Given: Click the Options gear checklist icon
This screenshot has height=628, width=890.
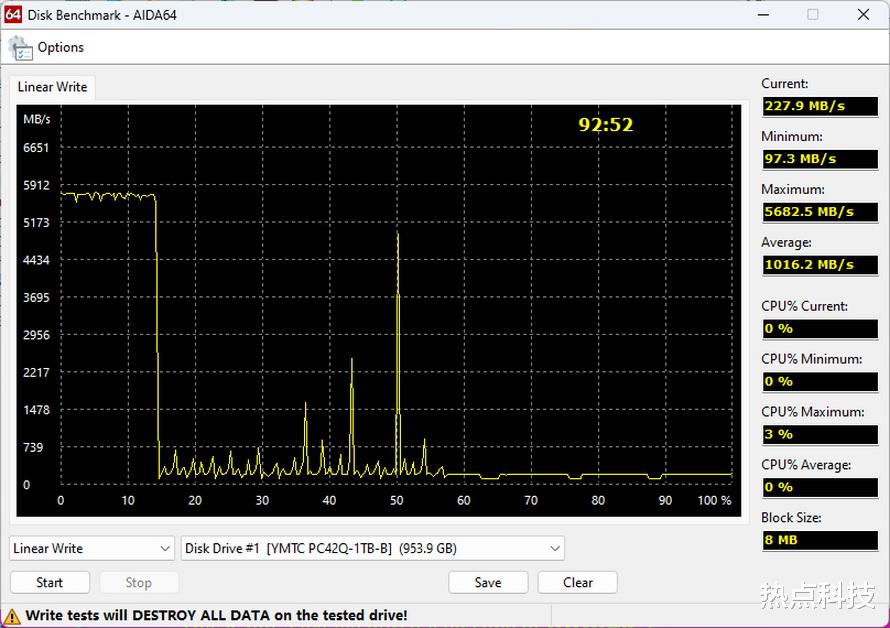Looking at the screenshot, I should 20,48.
